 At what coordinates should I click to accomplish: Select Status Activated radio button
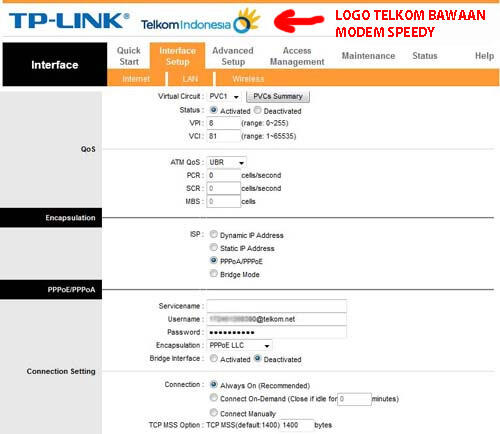(214, 110)
